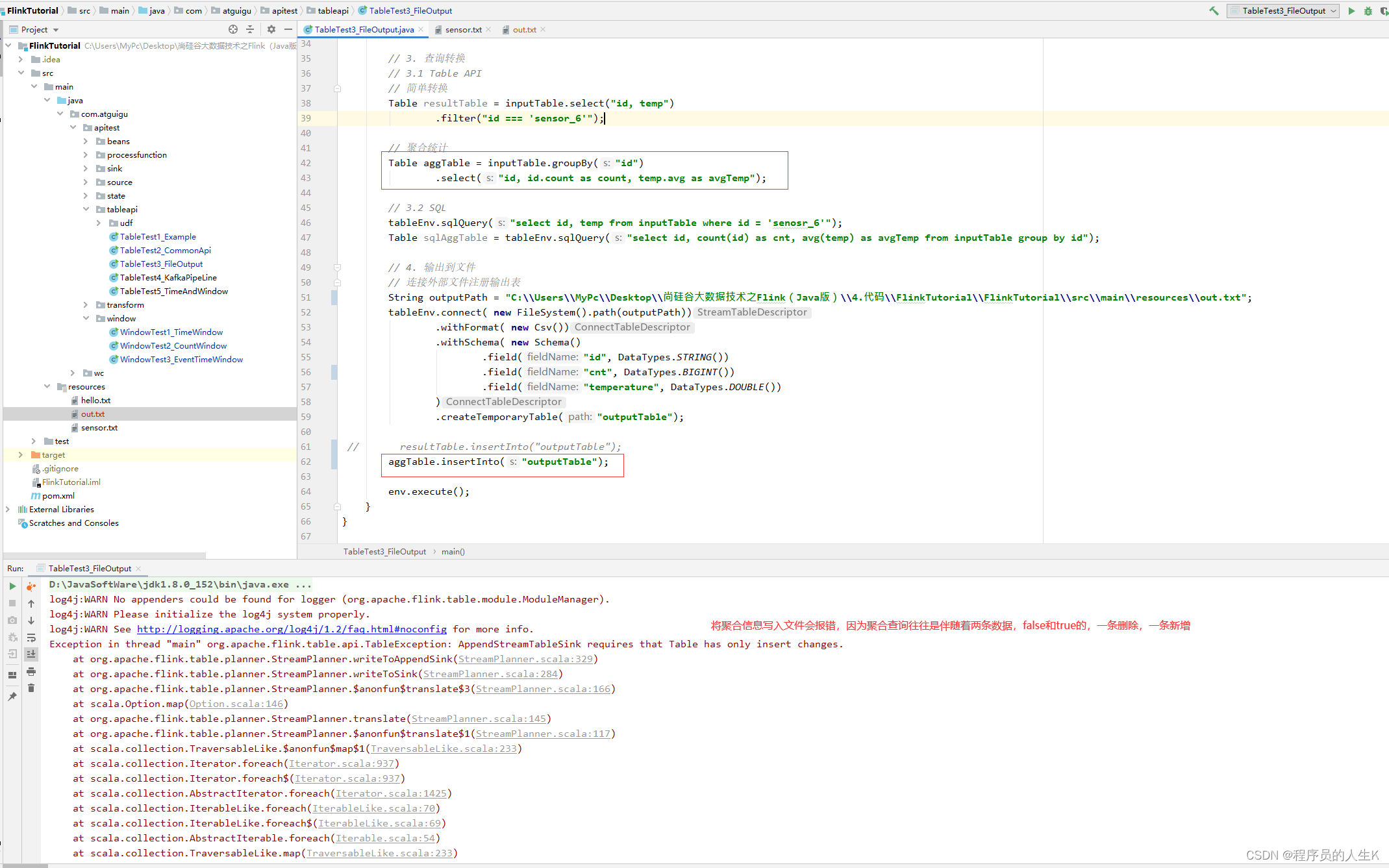Open the log4j faq noconfig link
The width and height of the screenshot is (1389, 868).
[292, 629]
